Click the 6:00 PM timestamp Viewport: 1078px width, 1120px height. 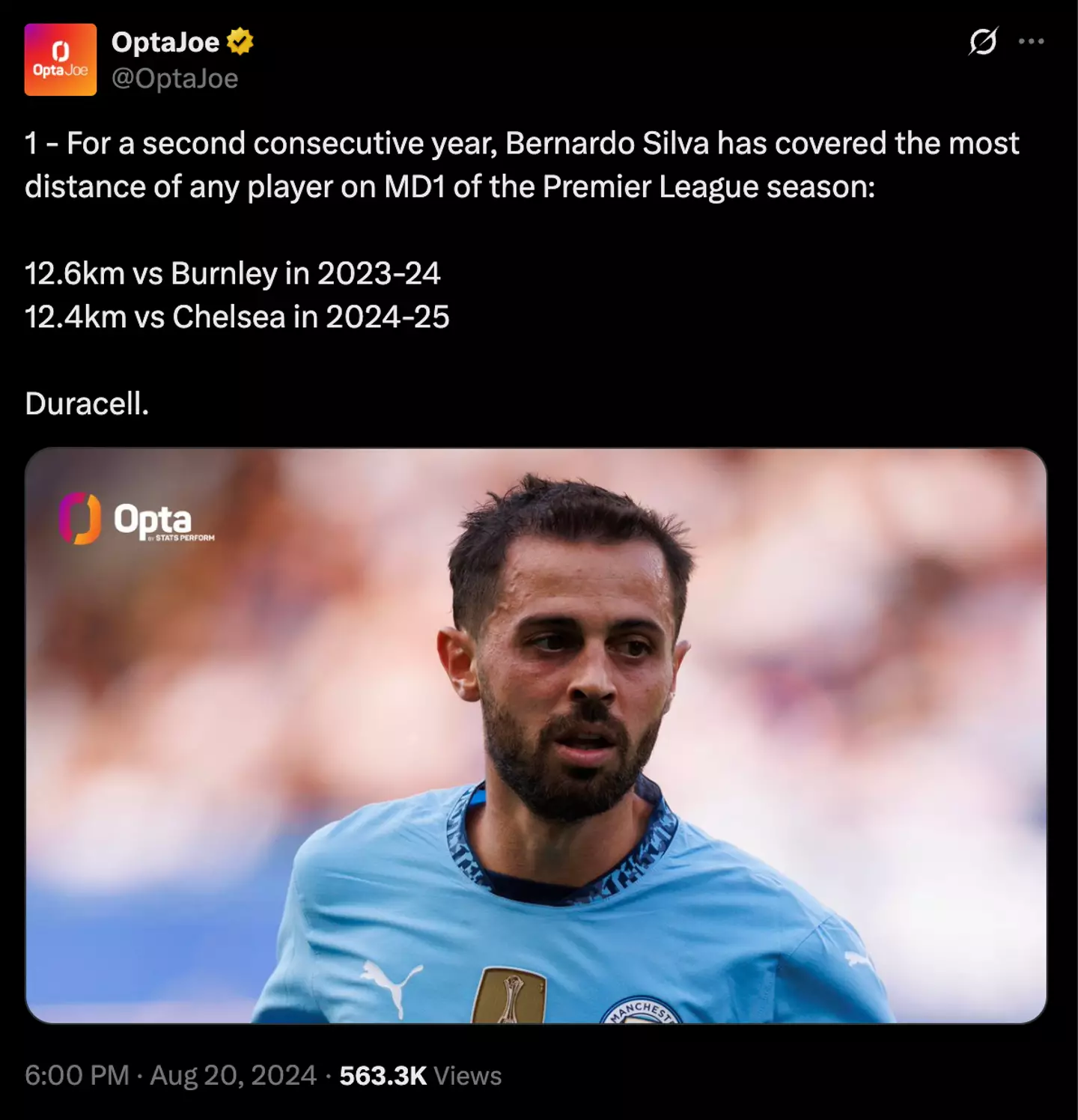tap(76, 1076)
